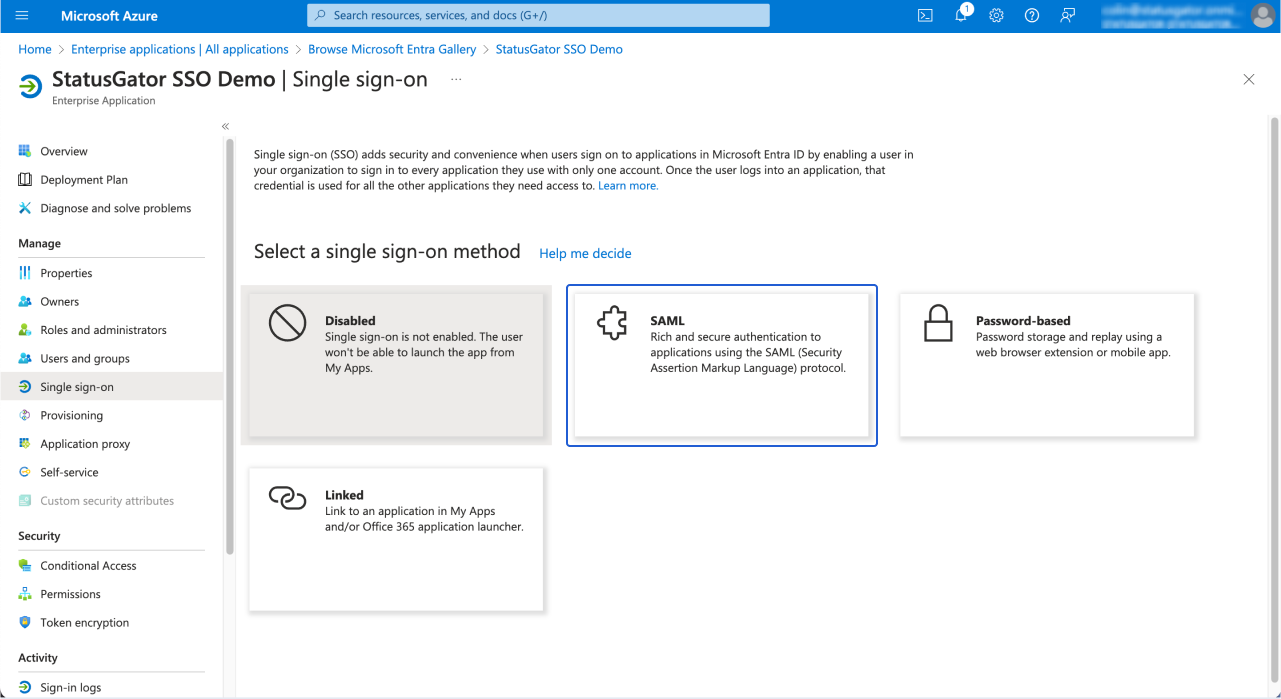Screen dimensions: 1281x699
Task: Click Help me decide link
Action: 585,254
